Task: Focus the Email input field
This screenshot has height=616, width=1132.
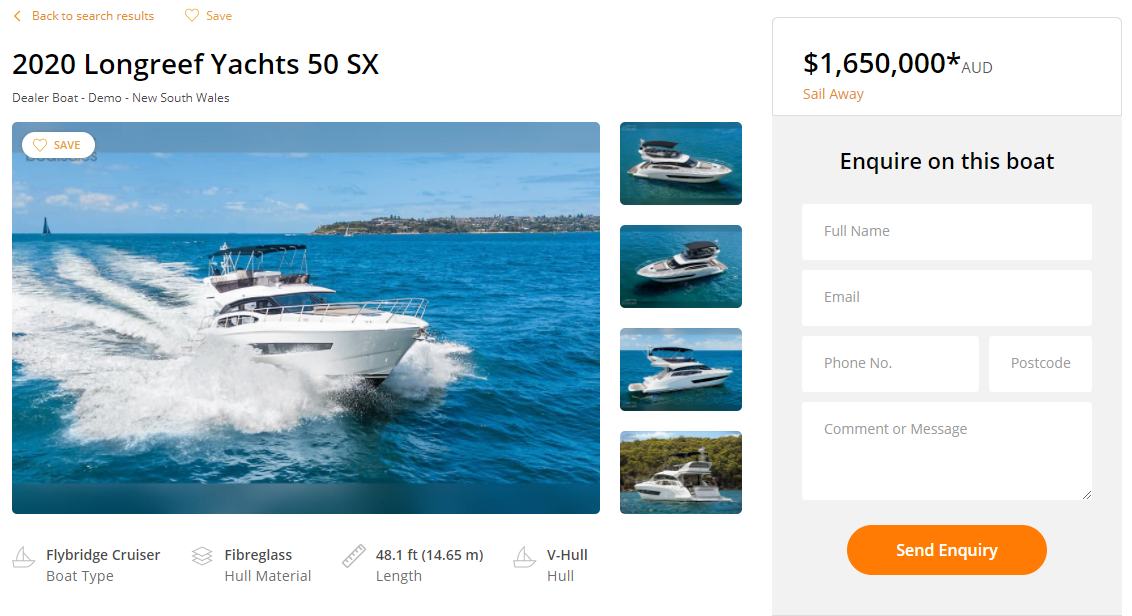Action: tap(946, 298)
